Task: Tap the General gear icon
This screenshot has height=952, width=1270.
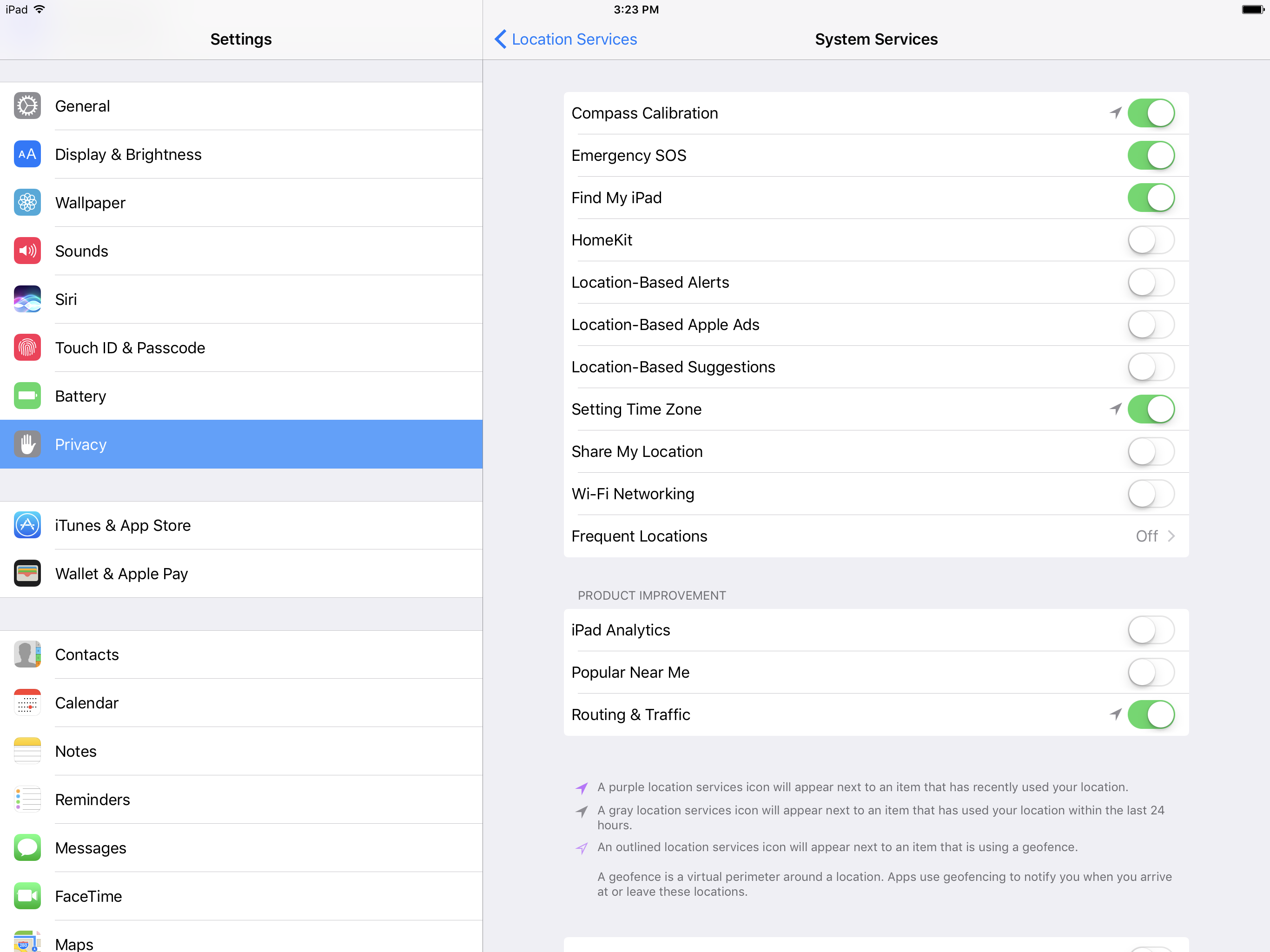Action: coord(27,106)
